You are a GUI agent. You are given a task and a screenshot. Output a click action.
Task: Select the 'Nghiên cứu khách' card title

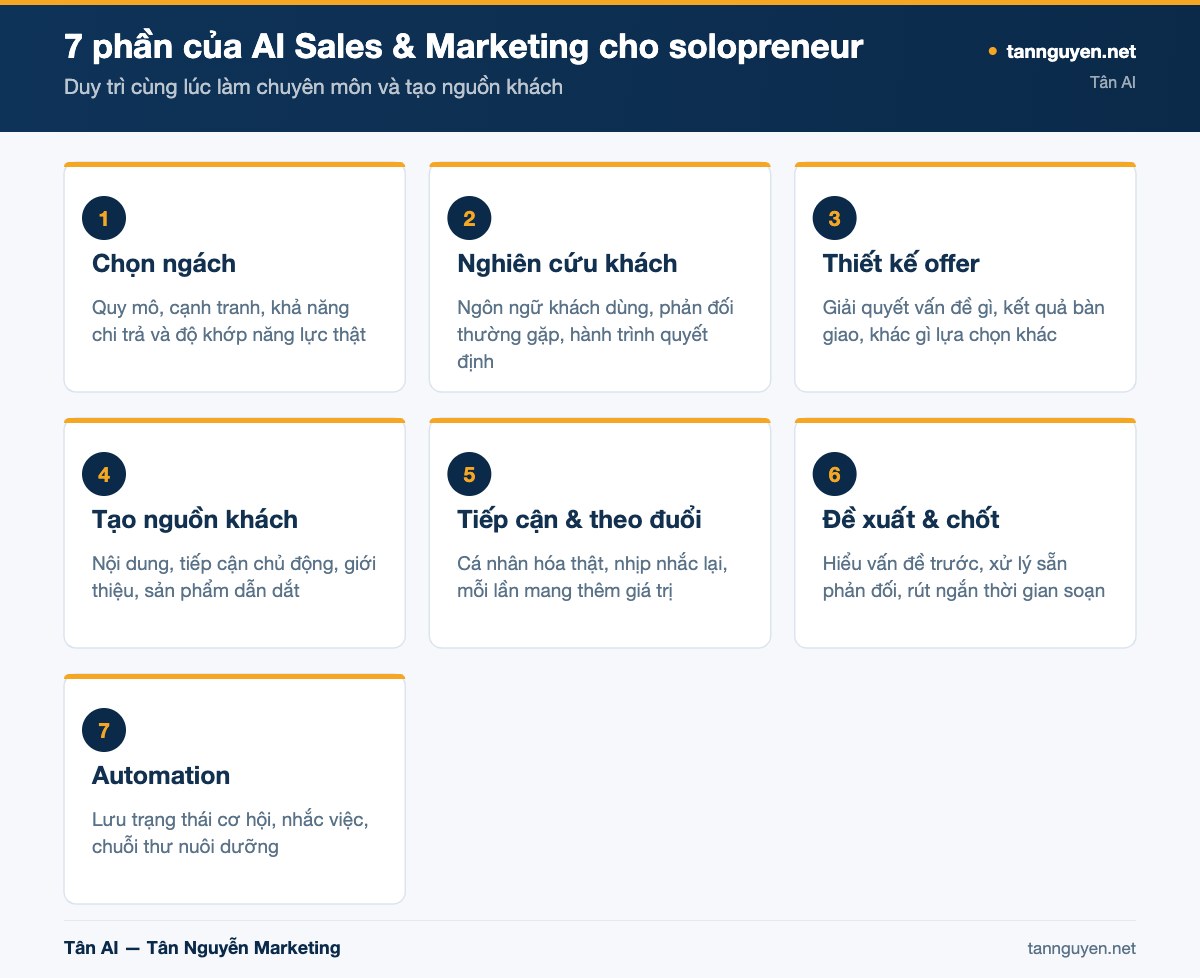point(567,264)
